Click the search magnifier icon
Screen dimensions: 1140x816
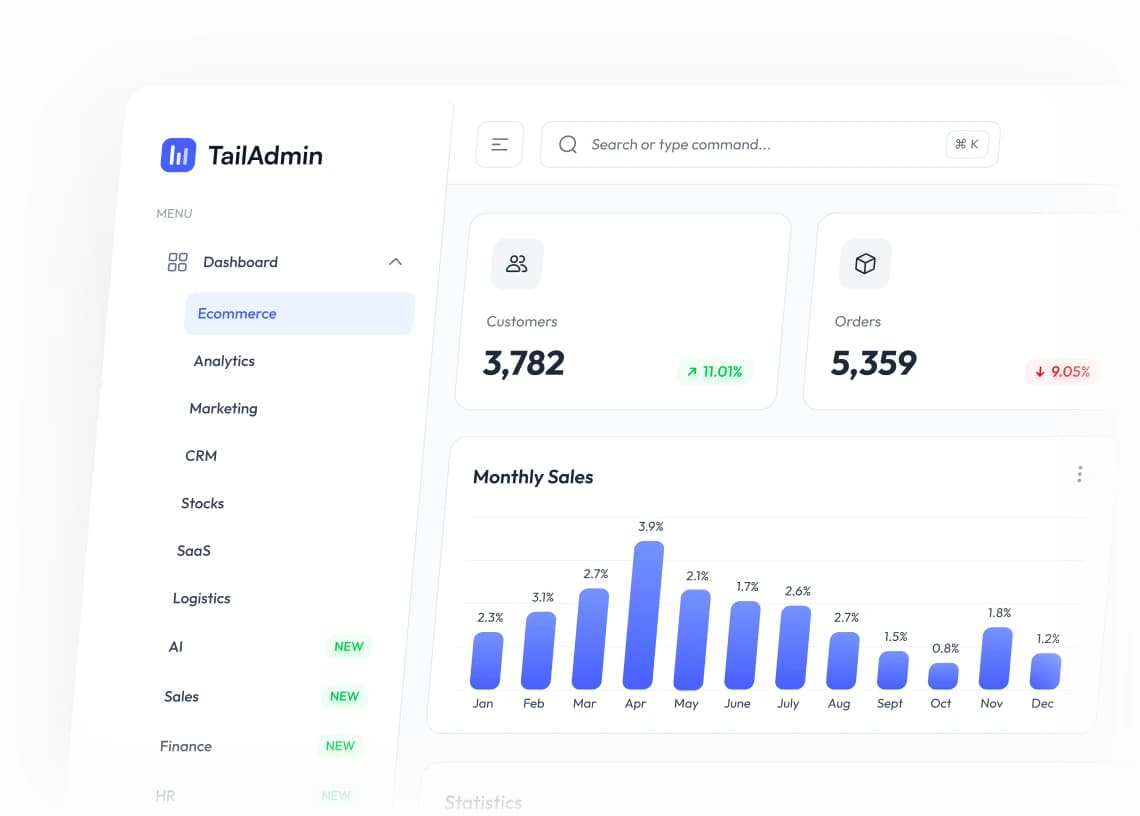(x=568, y=145)
